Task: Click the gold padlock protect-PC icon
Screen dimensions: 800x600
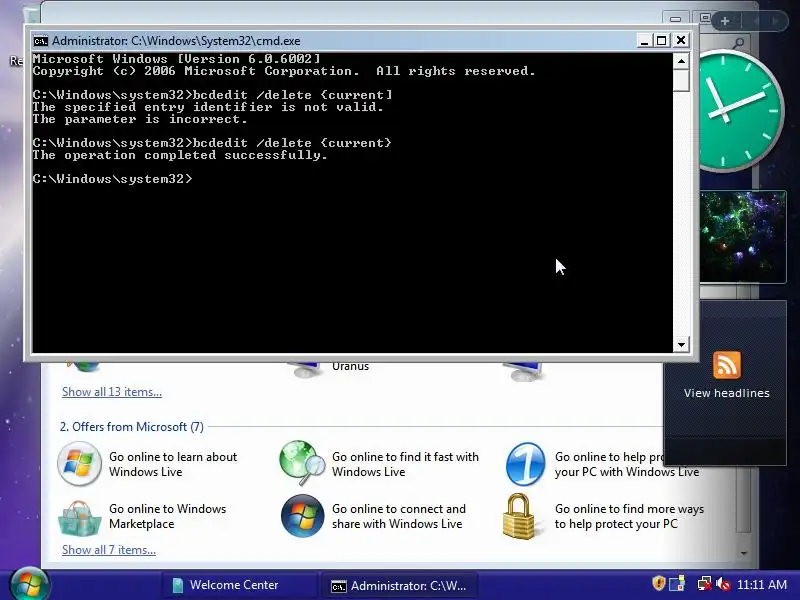Action: 519,516
